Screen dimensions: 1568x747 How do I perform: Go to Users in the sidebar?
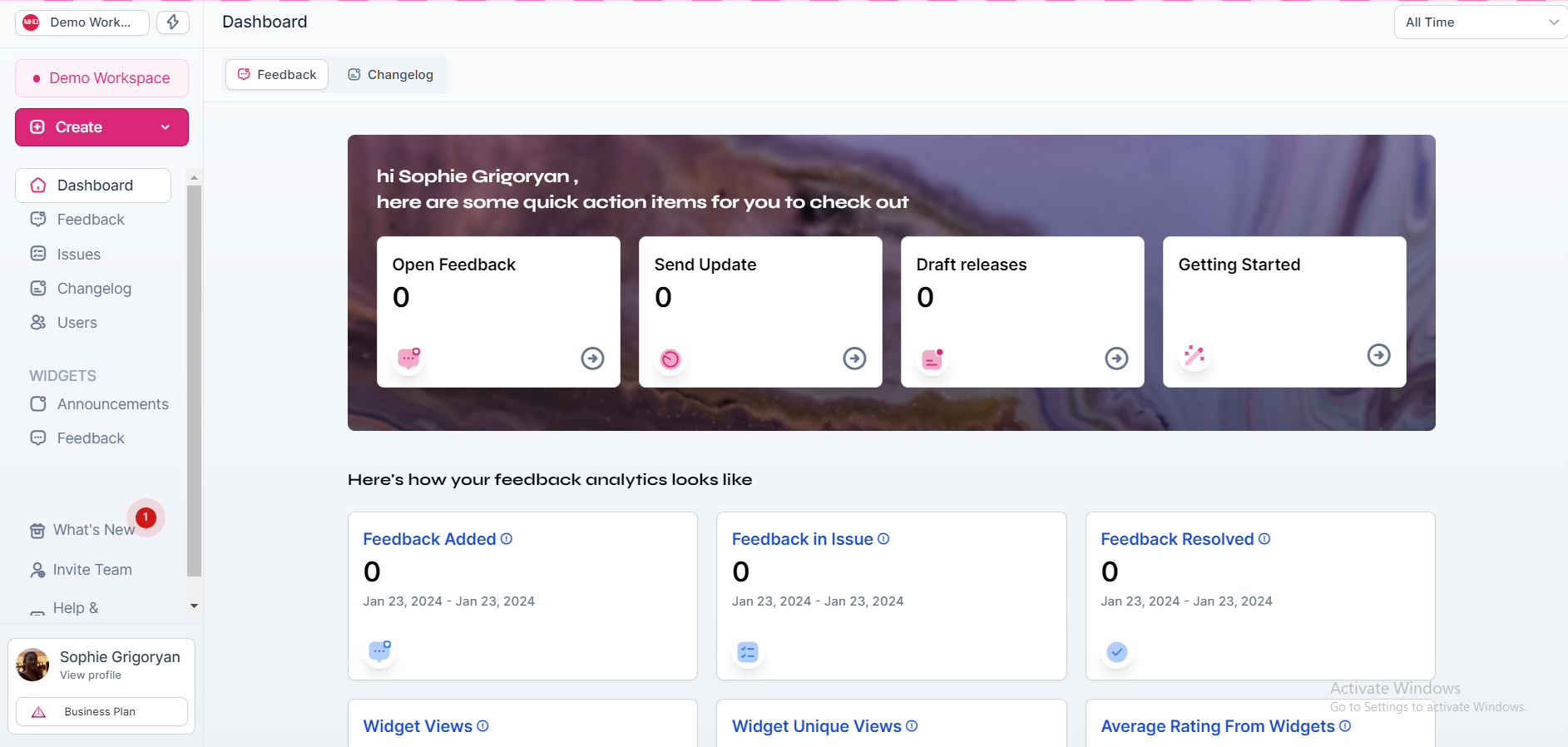click(x=77, y=323)
